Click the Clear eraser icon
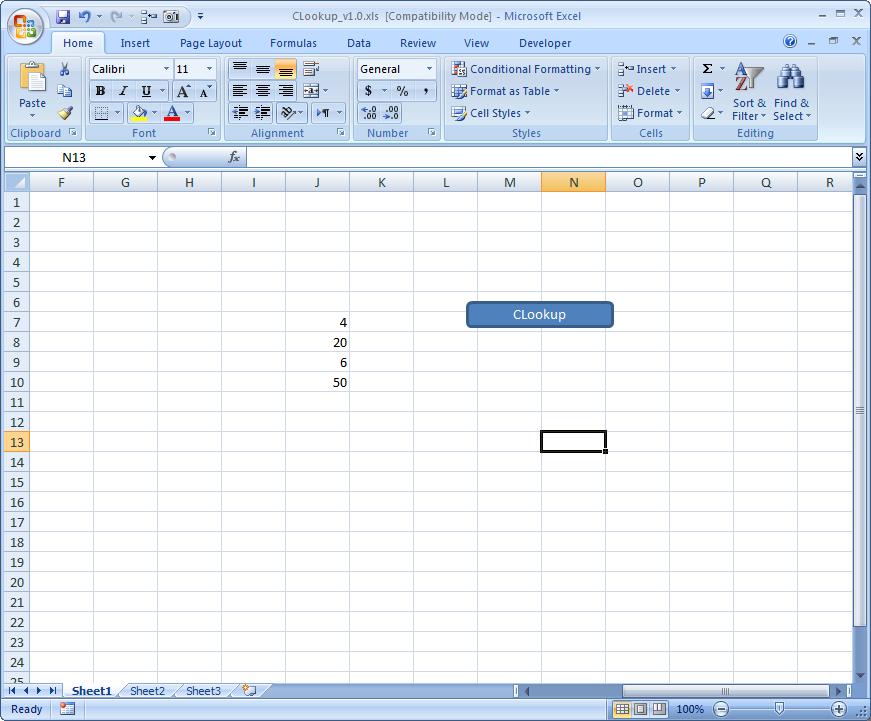This screenshot has width=871, height=721. click(707, 113)
